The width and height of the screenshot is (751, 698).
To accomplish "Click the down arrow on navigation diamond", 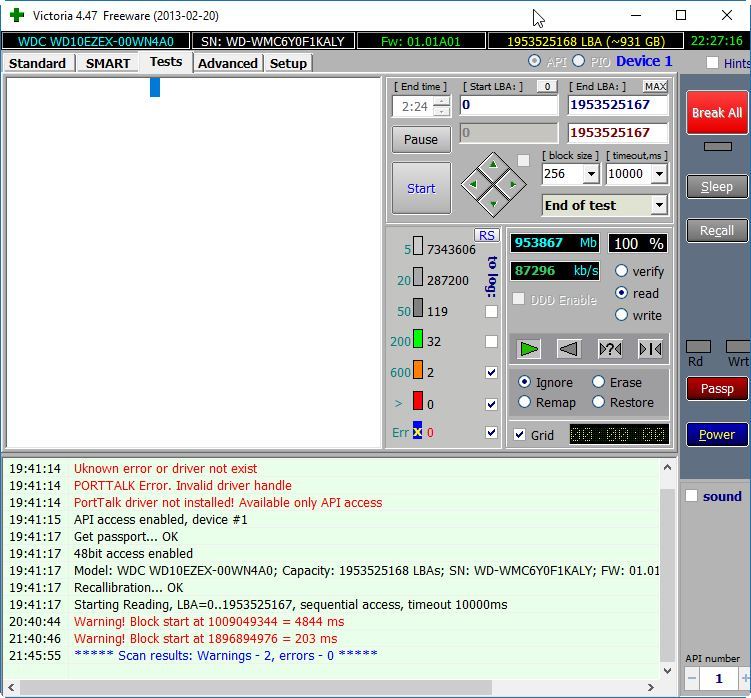I will 493,204.
